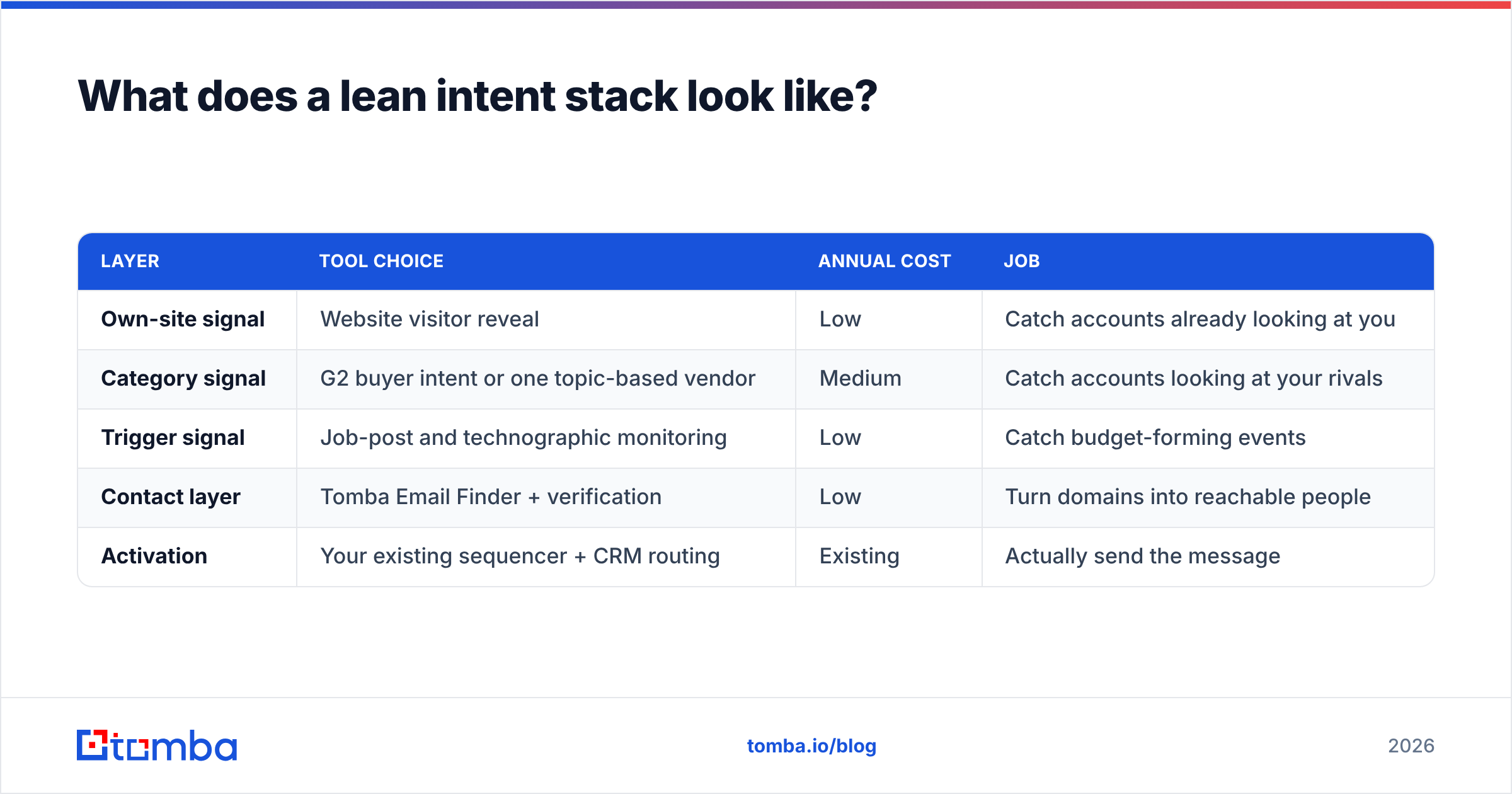Select 'Catch accounts looking at your rivals'
This screenshot has width=1512, height=794.
coord(1194,379)
